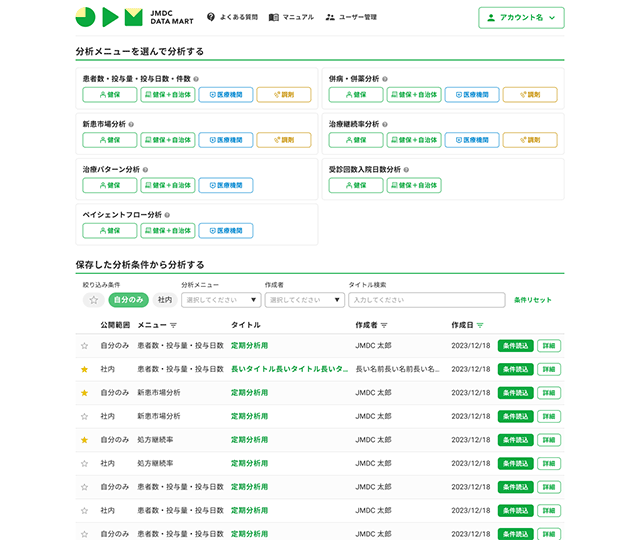Expand the アカウント名 account dropdown

pos(521,18)
